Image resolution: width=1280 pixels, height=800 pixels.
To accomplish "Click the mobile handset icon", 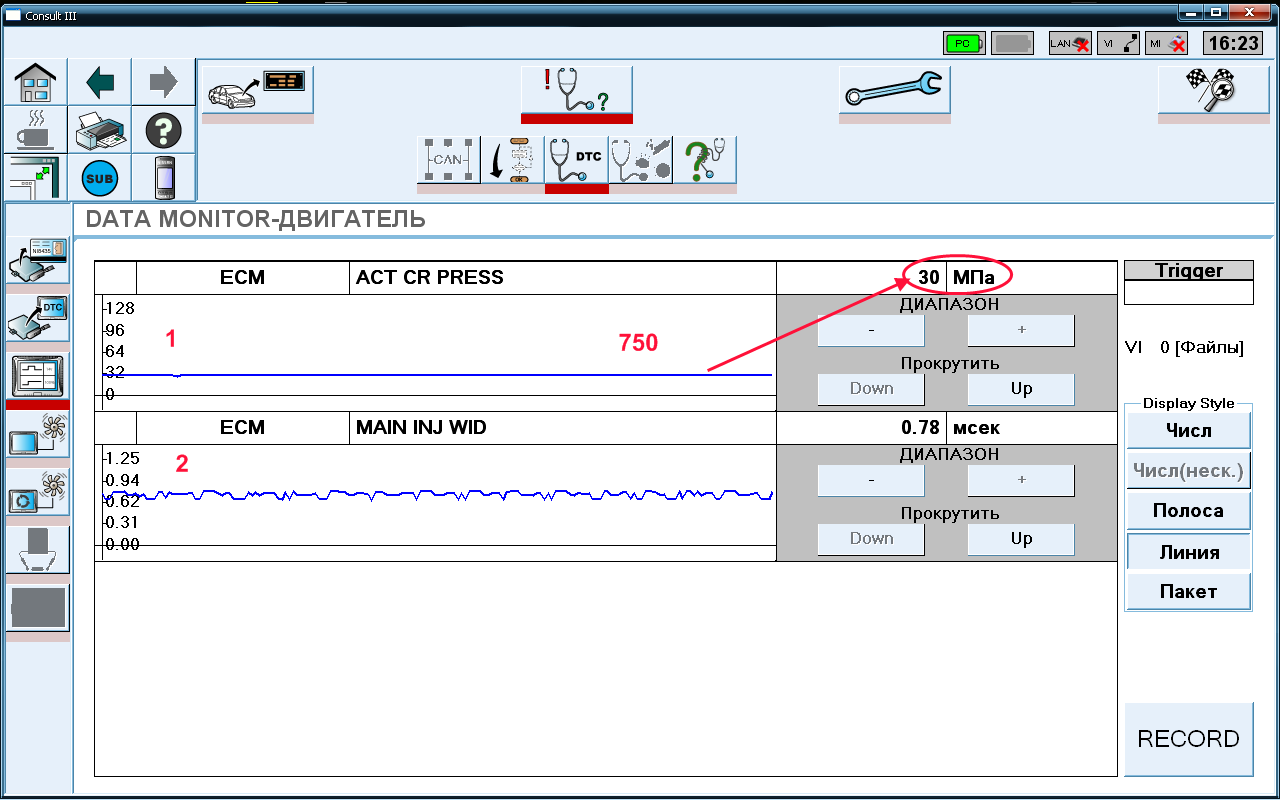I will [x=163, y=179].
